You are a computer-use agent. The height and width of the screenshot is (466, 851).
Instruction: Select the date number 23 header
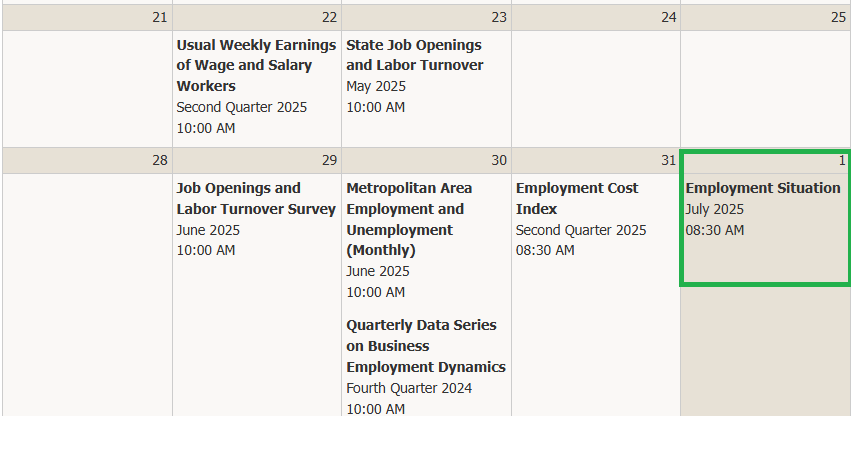tap(499, 17)
